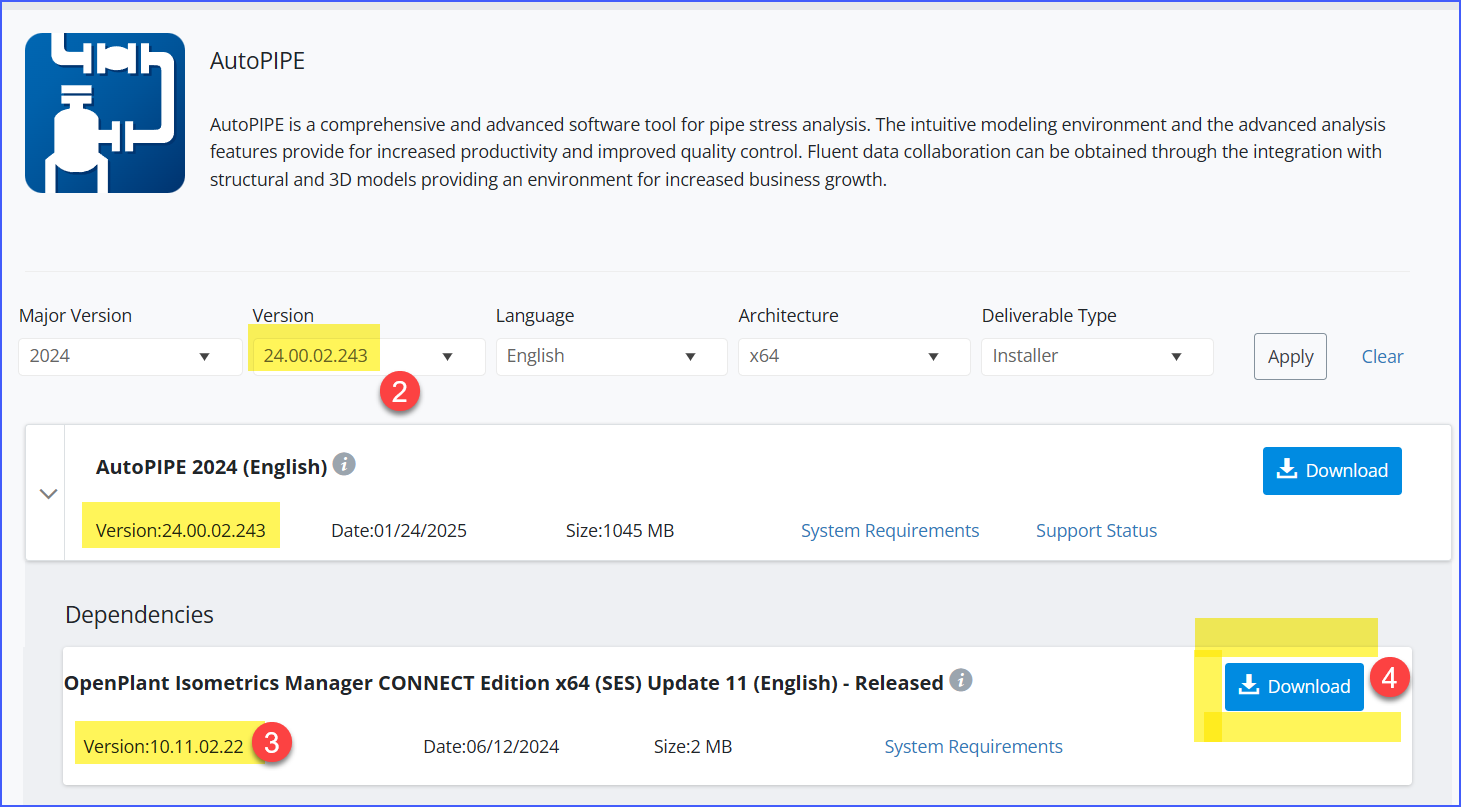This screenshot has width=1461, height=807.
Task: Open the Major Version dropdown showing 2024
Action: click(130, 356)
